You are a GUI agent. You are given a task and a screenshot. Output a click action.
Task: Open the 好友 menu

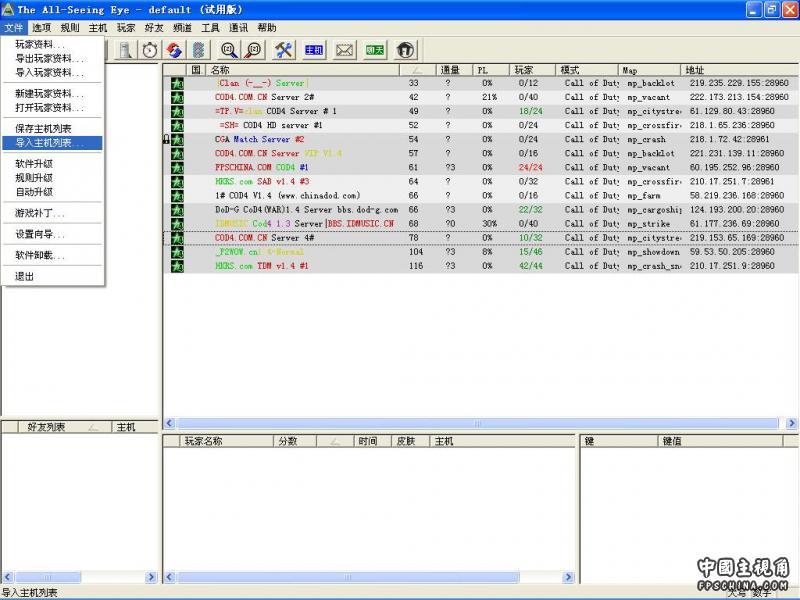[x=154, y=28]
